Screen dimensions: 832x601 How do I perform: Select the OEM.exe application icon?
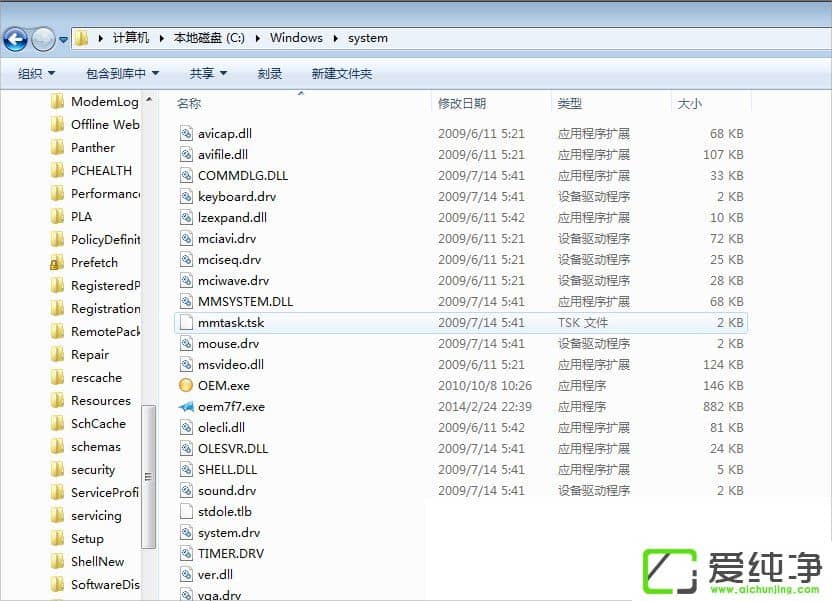tap(186, 385)
